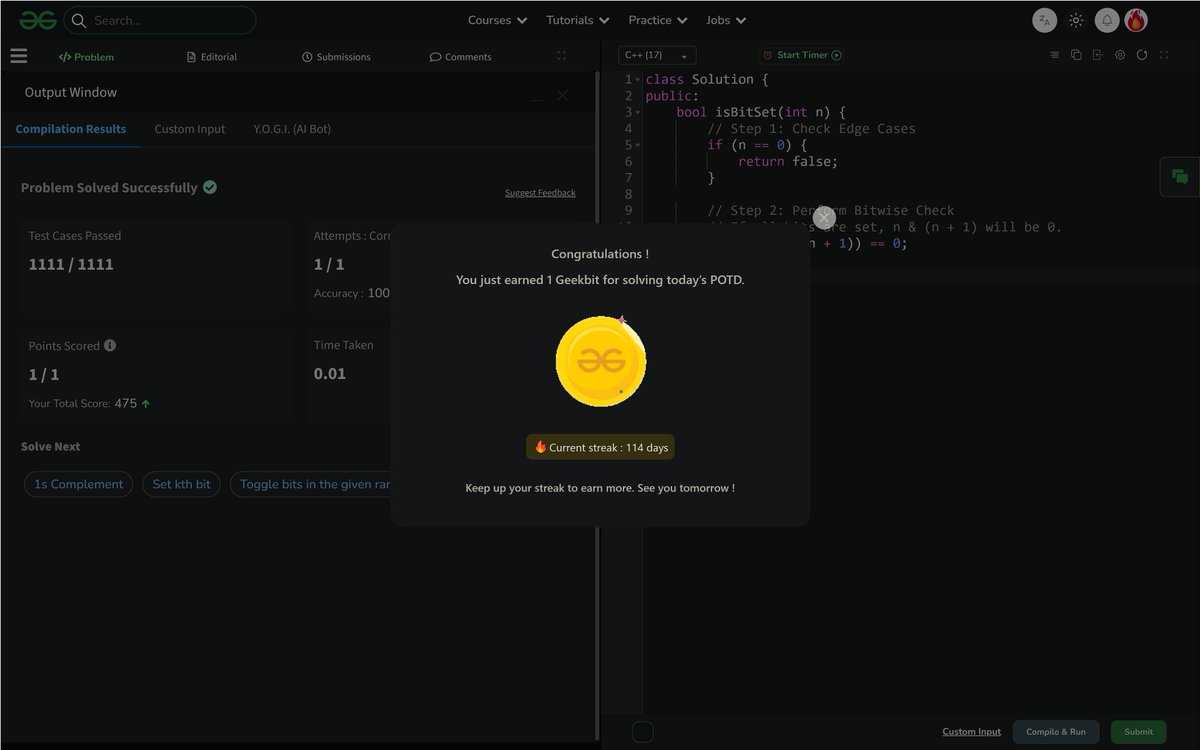The height and width of the screenshot is (750, 1200).
Task: Close the Output Window
Action: [562, 95]
